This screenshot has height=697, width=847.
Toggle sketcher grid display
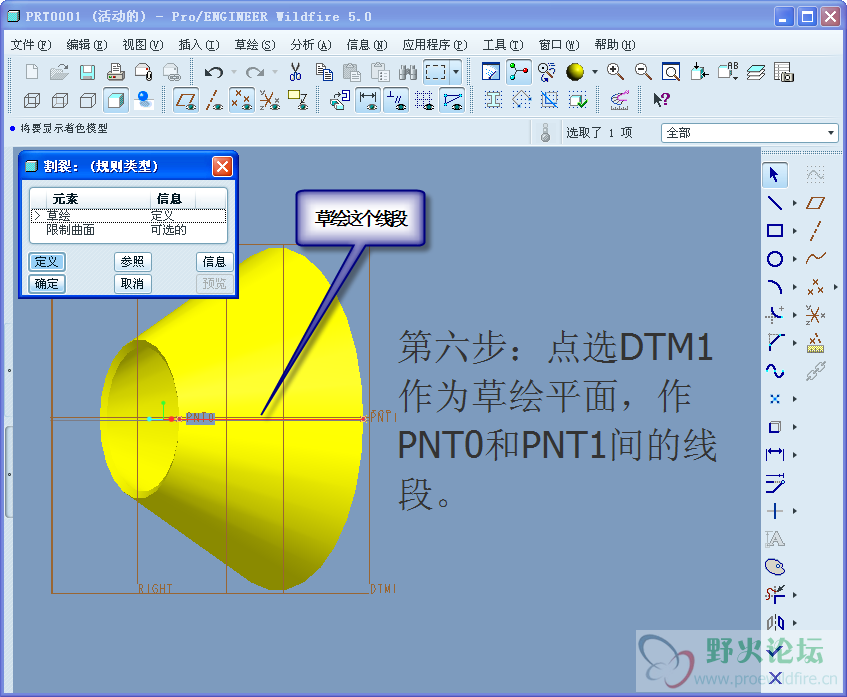click(424, 100)
